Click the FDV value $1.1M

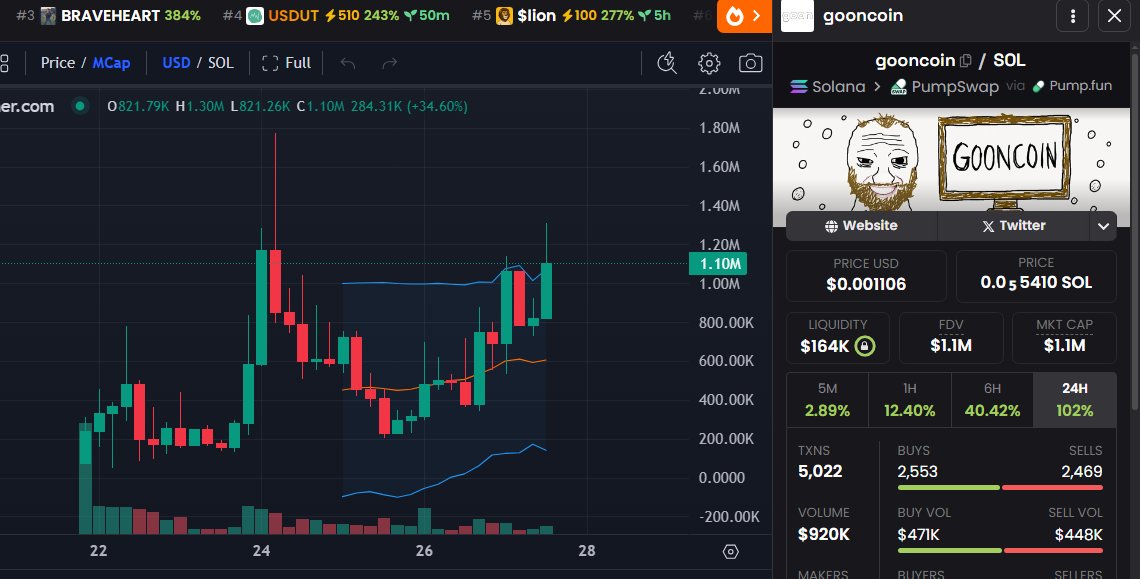tap(951, 346)
